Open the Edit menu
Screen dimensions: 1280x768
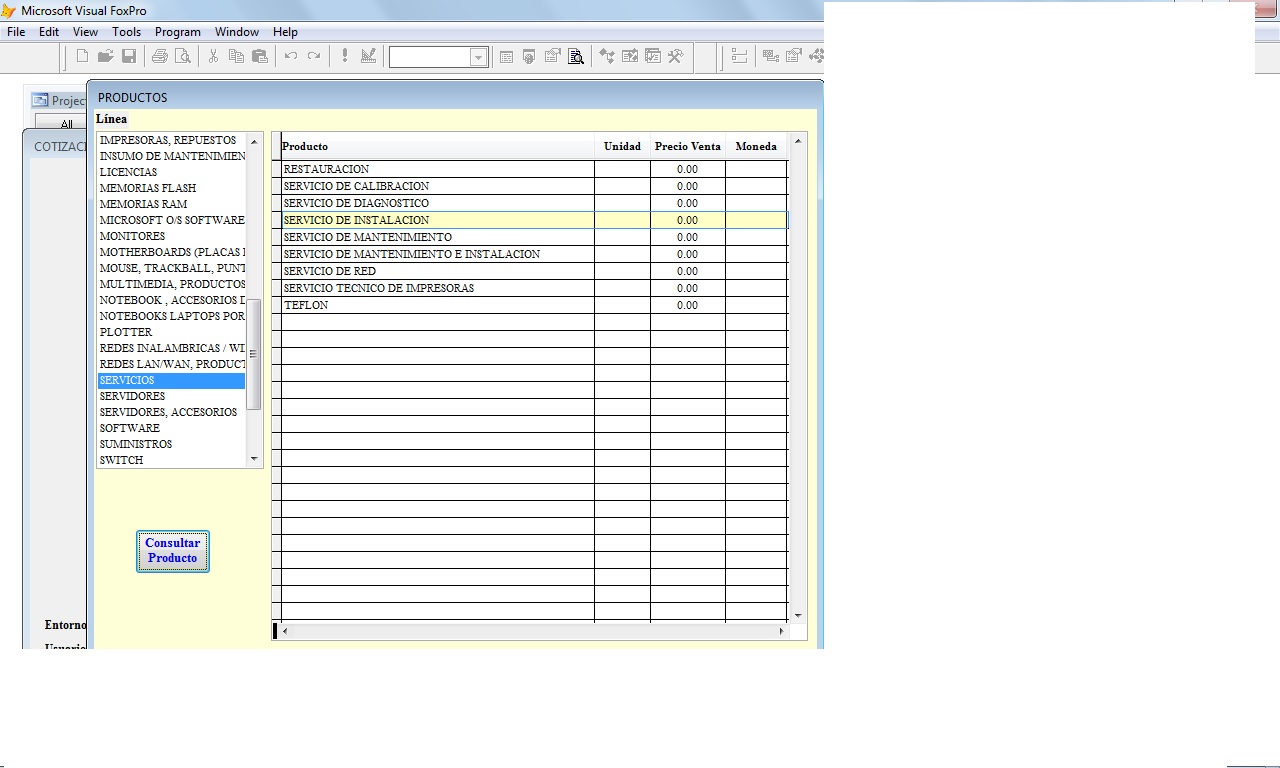point(49,32)
